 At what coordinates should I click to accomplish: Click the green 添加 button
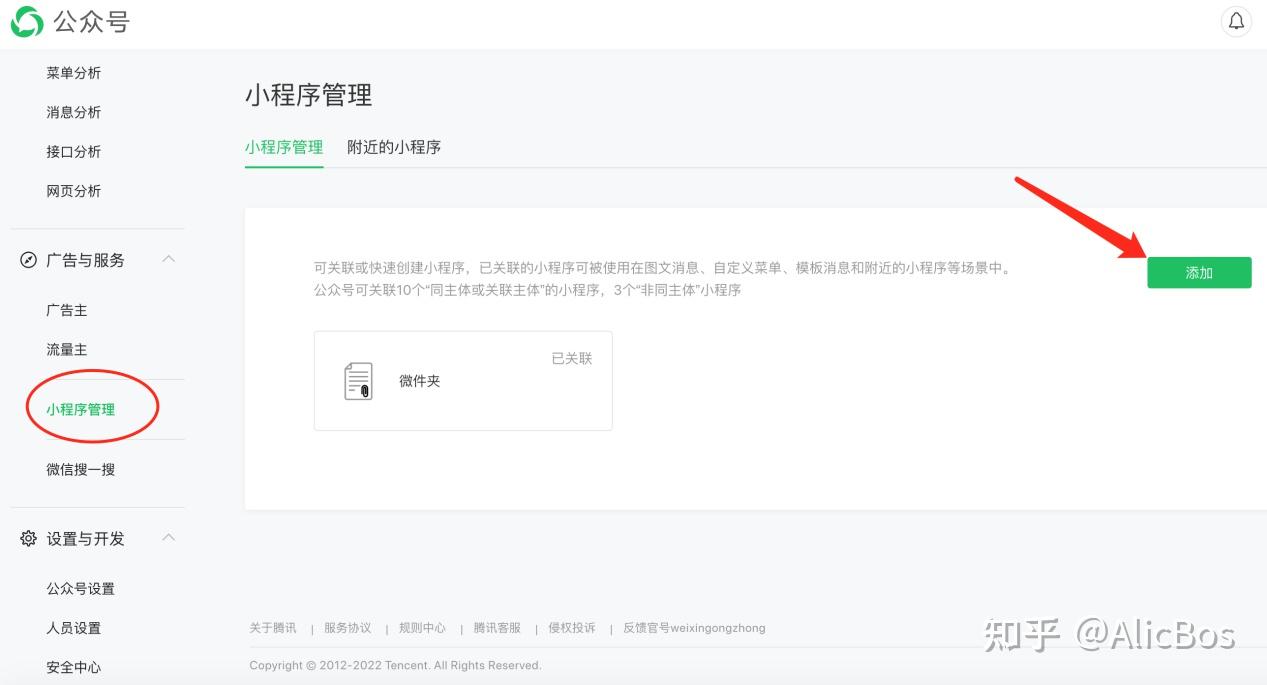1199,273
